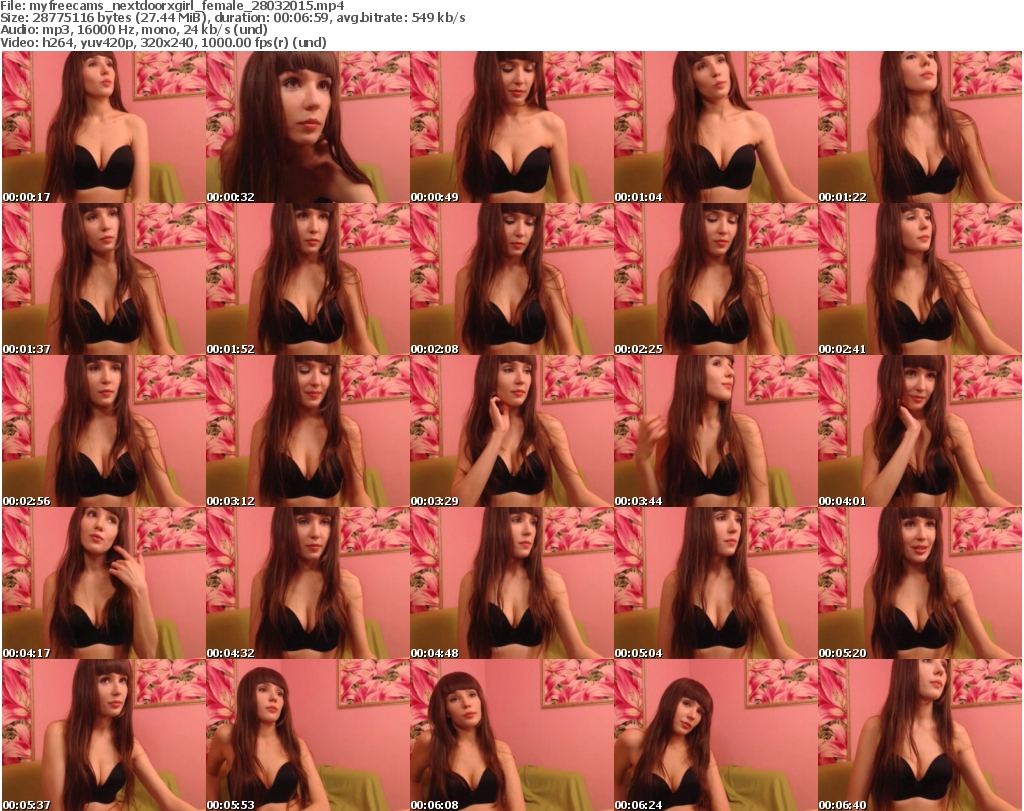Click the preview frame at 00:05:37
This screenshot has height=811, width=1024.
pos(104,735)
